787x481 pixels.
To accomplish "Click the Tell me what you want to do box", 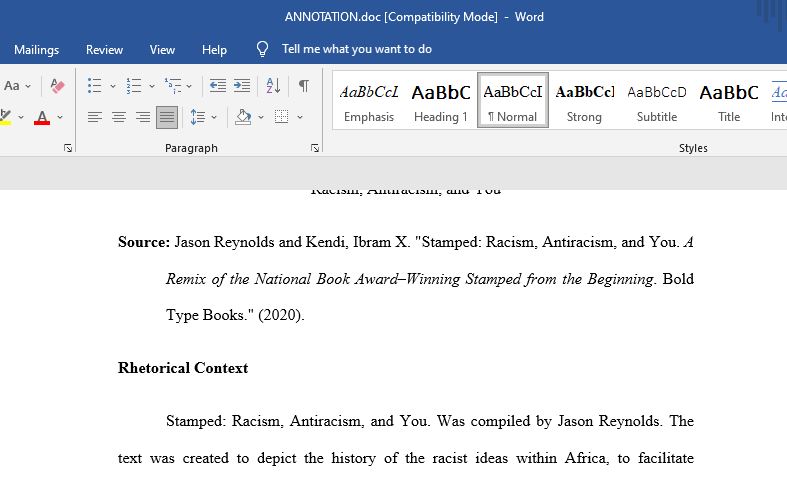I will pos(356,49).
